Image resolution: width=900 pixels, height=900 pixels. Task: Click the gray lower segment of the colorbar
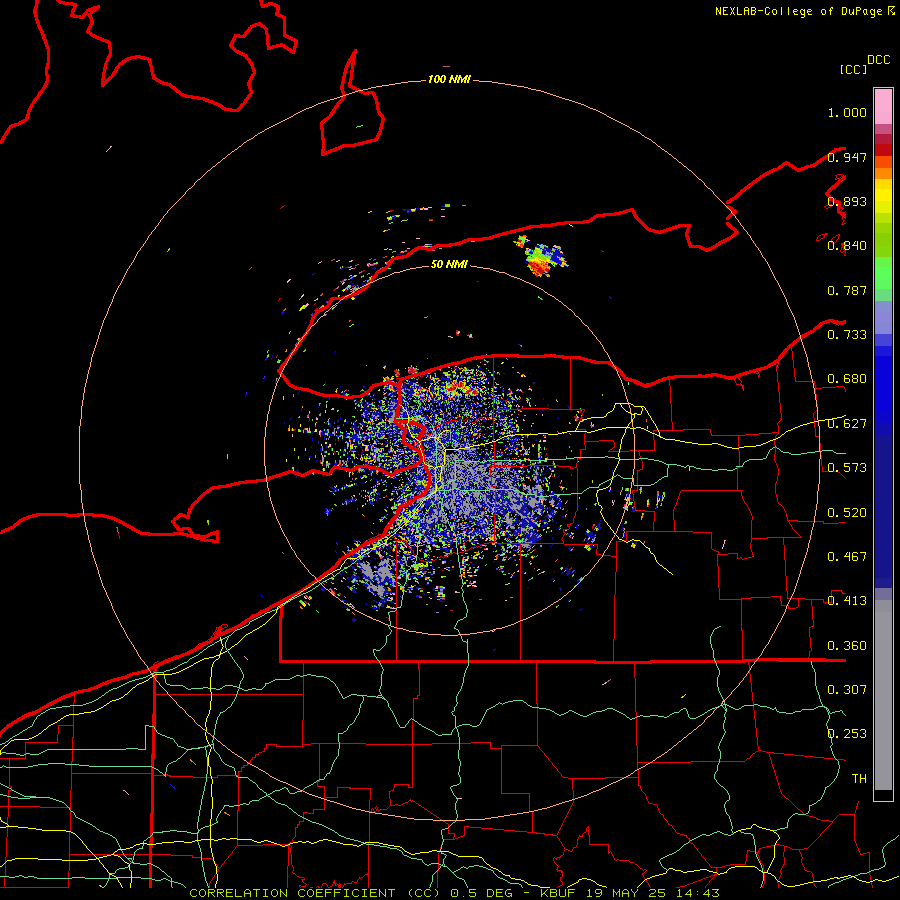tap(883, 695)
